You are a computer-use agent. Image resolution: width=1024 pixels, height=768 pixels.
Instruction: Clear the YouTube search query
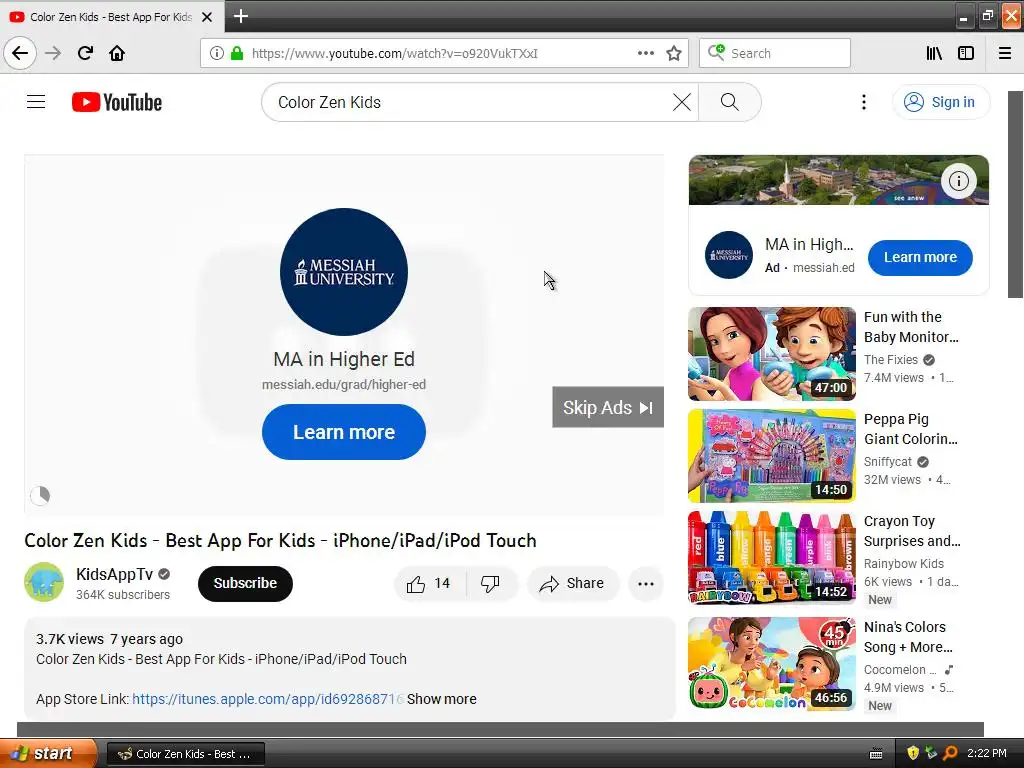pyautogui.click(x=682, y=102)
